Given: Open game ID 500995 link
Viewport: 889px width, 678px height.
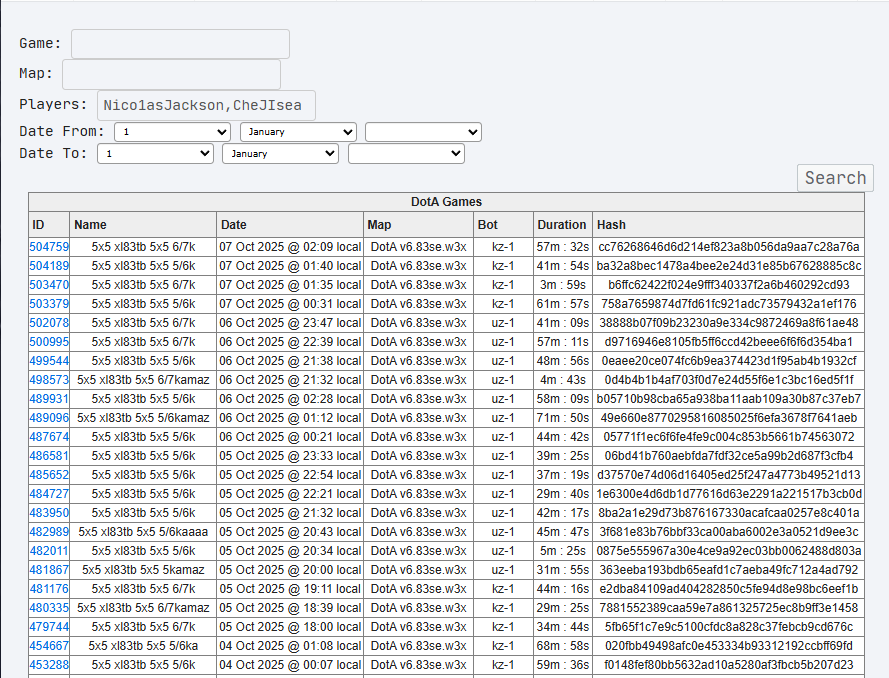Looking at the screenshot, I should [49, 342].
